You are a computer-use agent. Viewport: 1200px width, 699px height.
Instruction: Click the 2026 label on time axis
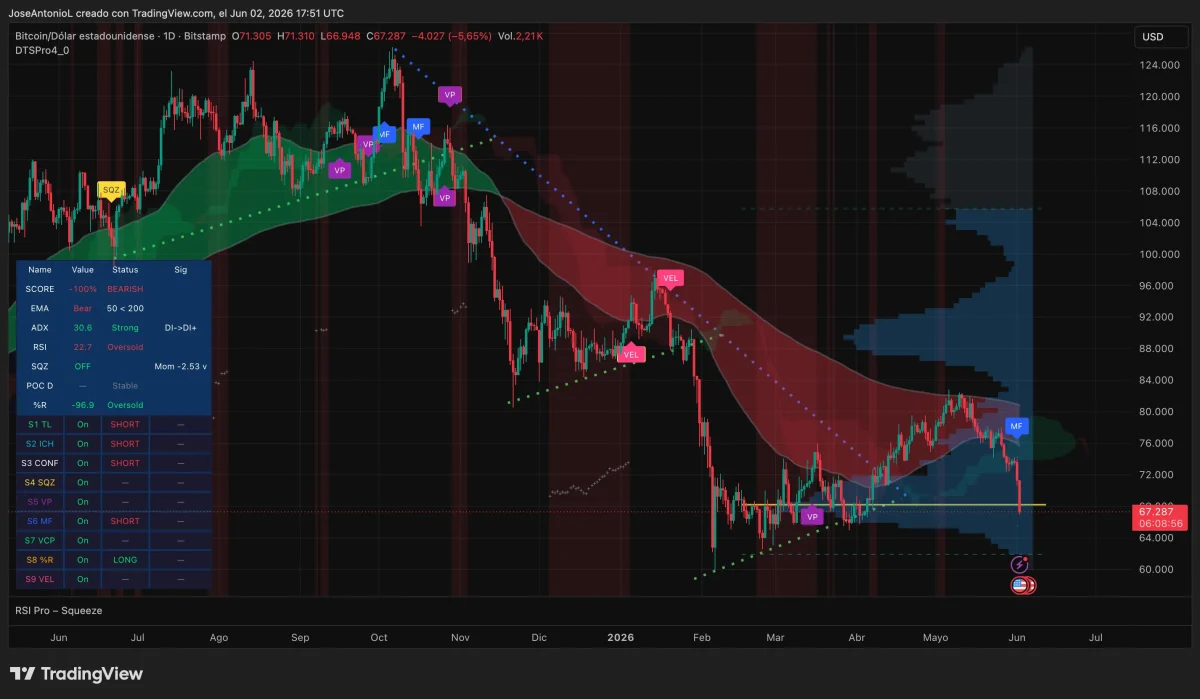pos(621,637)
